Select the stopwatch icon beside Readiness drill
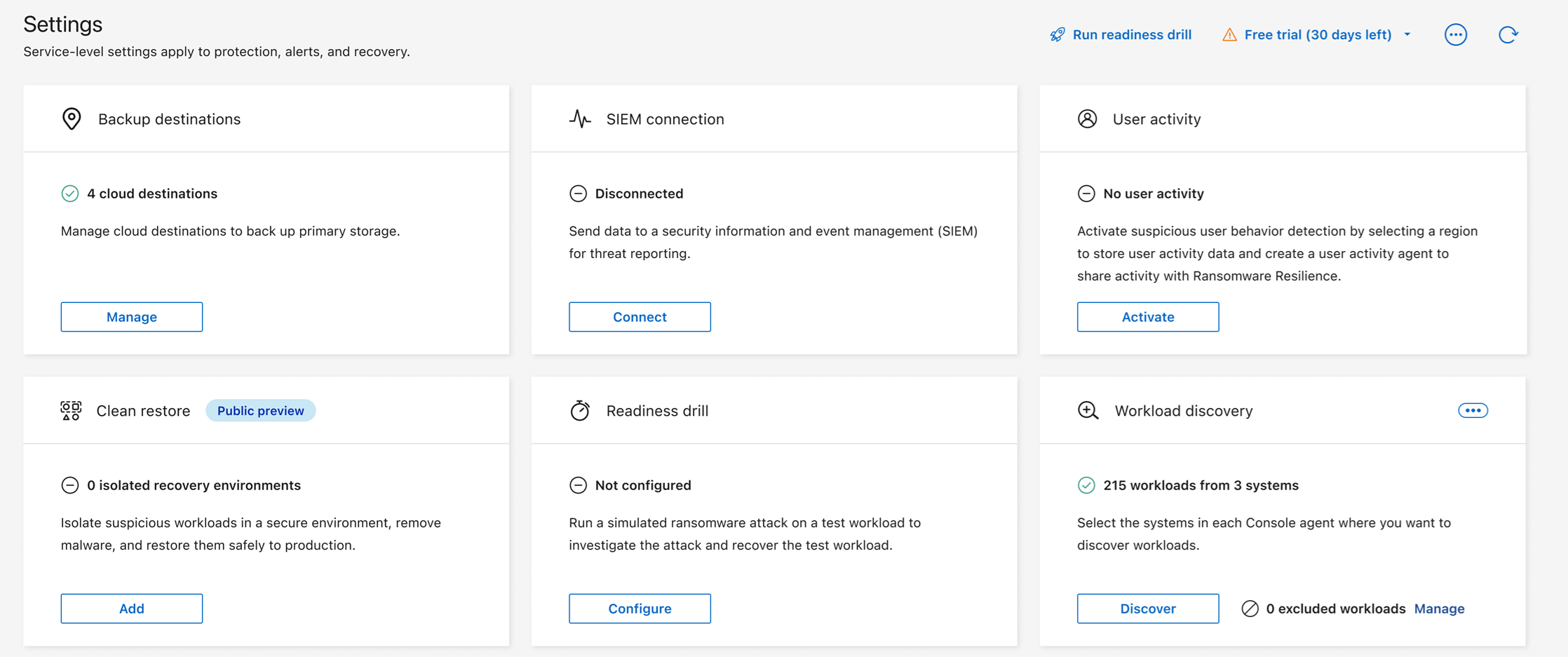 coord(580,410)
